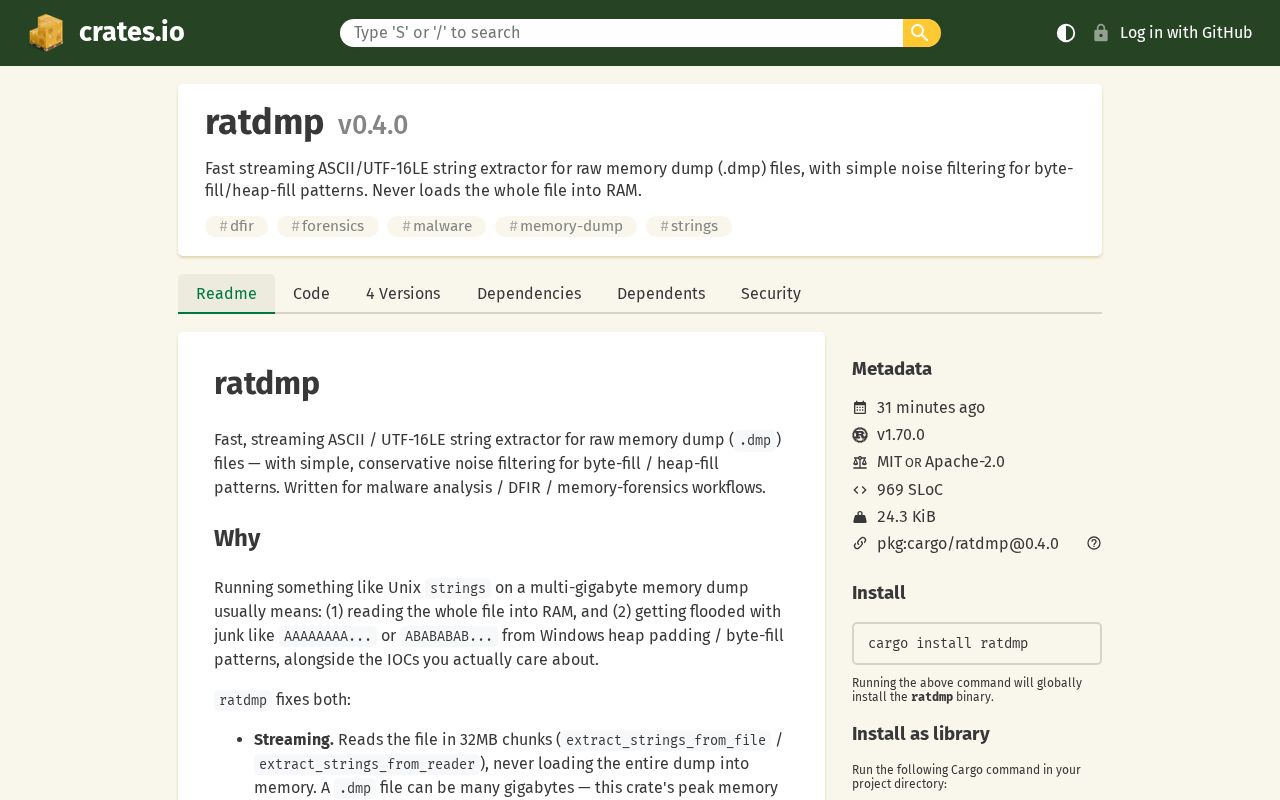The image size is (1280, 800).
Task: Click the MIT license link
Action: pyautogui.click(x=889, y=462)
